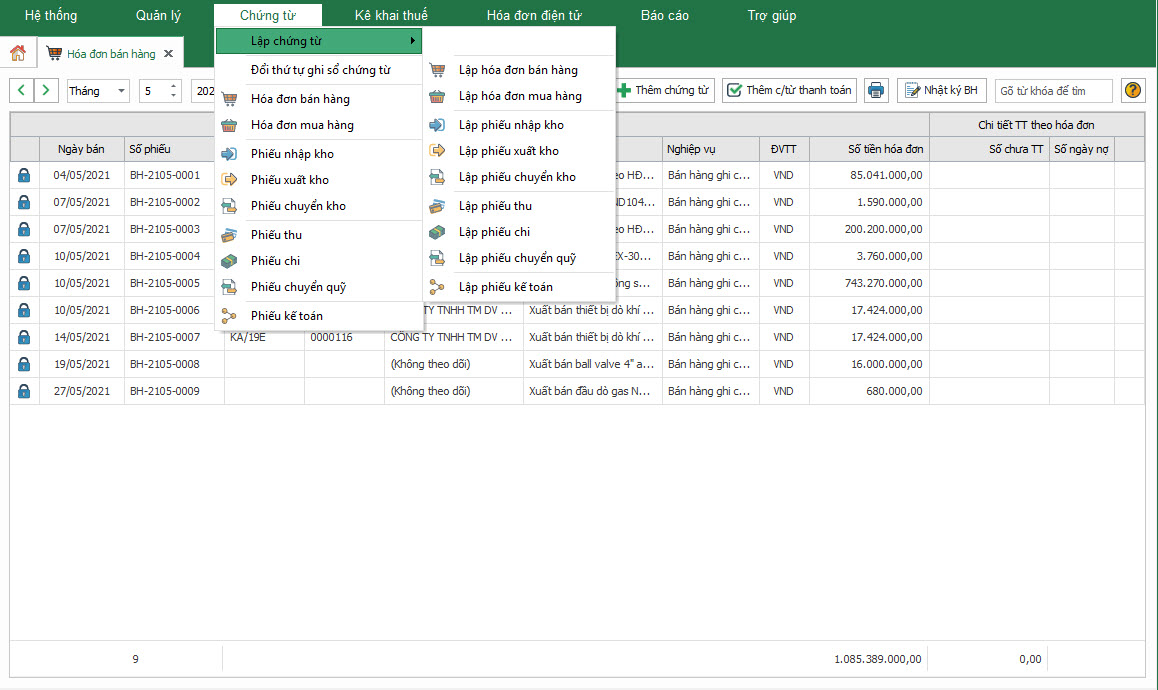Close the Hóa đơn bán hàng tab
Viewport: 1158px width, 690px height.
coord(168,53)
